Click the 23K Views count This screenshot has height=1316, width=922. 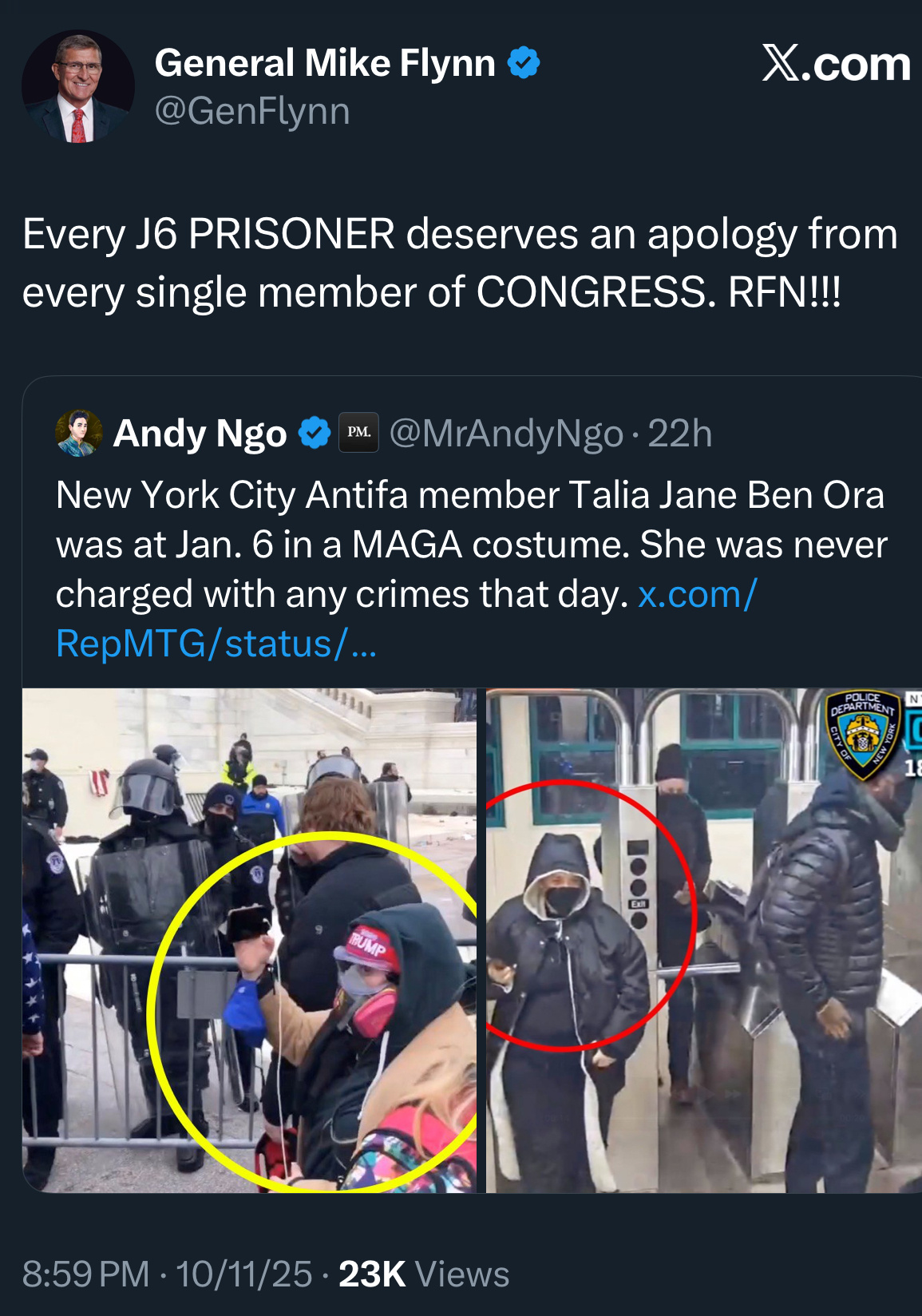point(424,1274)
